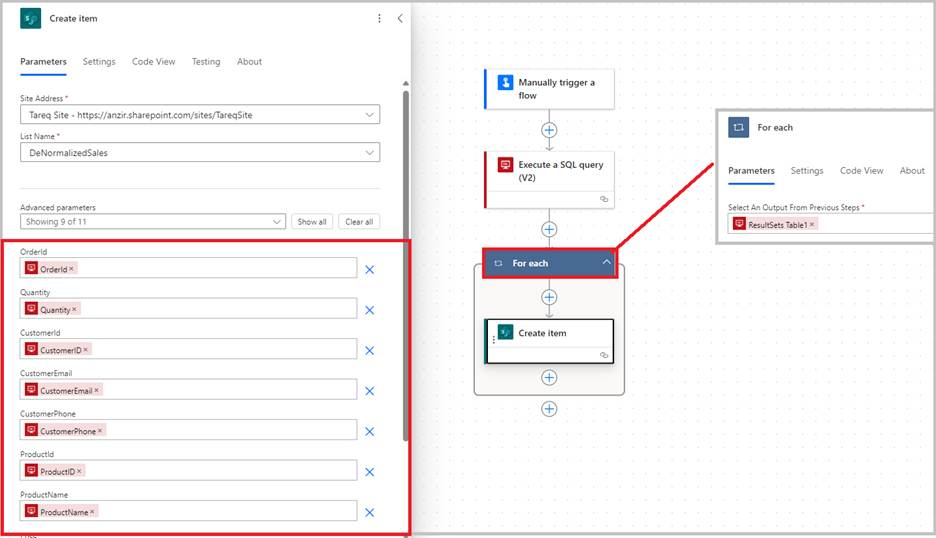The width and height of the screenshot is (936, 538).
Task: Select the For each loop header
Action: coord(549,263)
